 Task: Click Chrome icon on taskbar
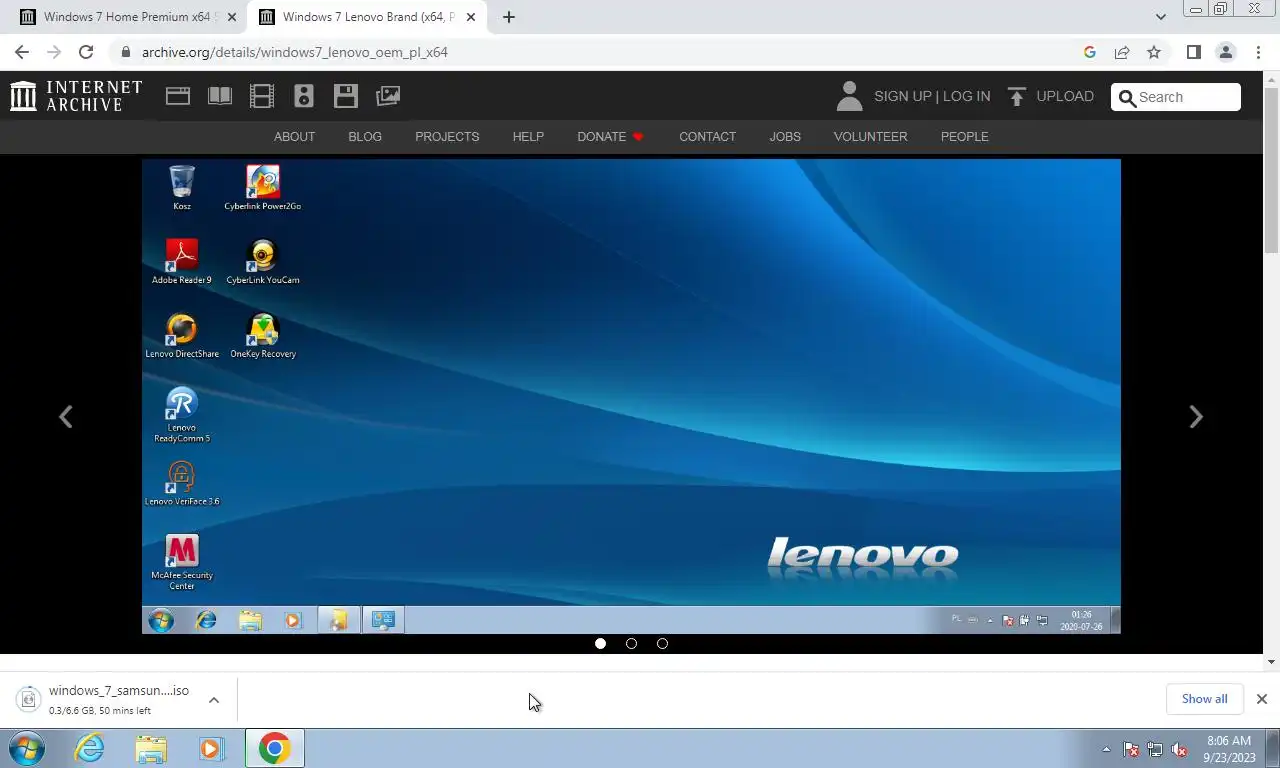274,748
